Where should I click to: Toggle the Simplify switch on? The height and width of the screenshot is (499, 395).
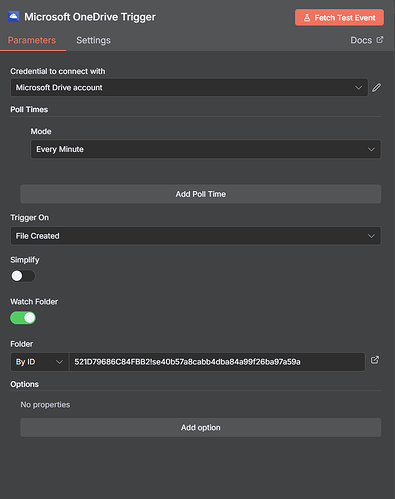pyautogui.click(x=23, y=276)
